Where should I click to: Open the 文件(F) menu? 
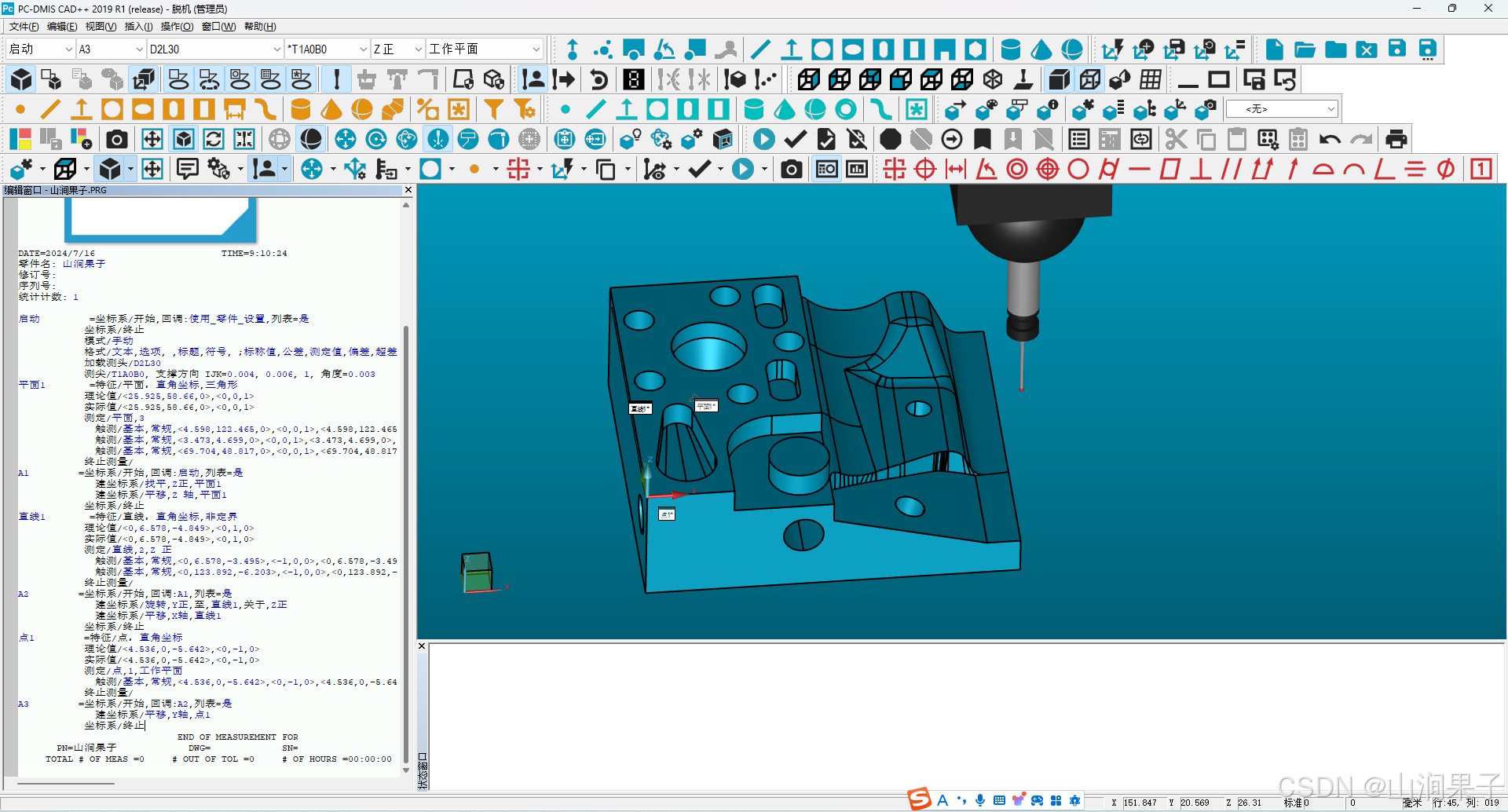24,27
